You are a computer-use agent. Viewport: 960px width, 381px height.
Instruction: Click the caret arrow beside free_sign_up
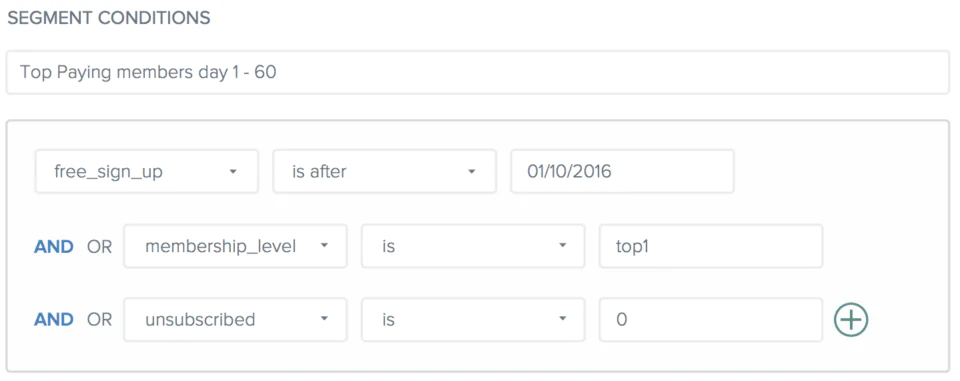(233, 172)
